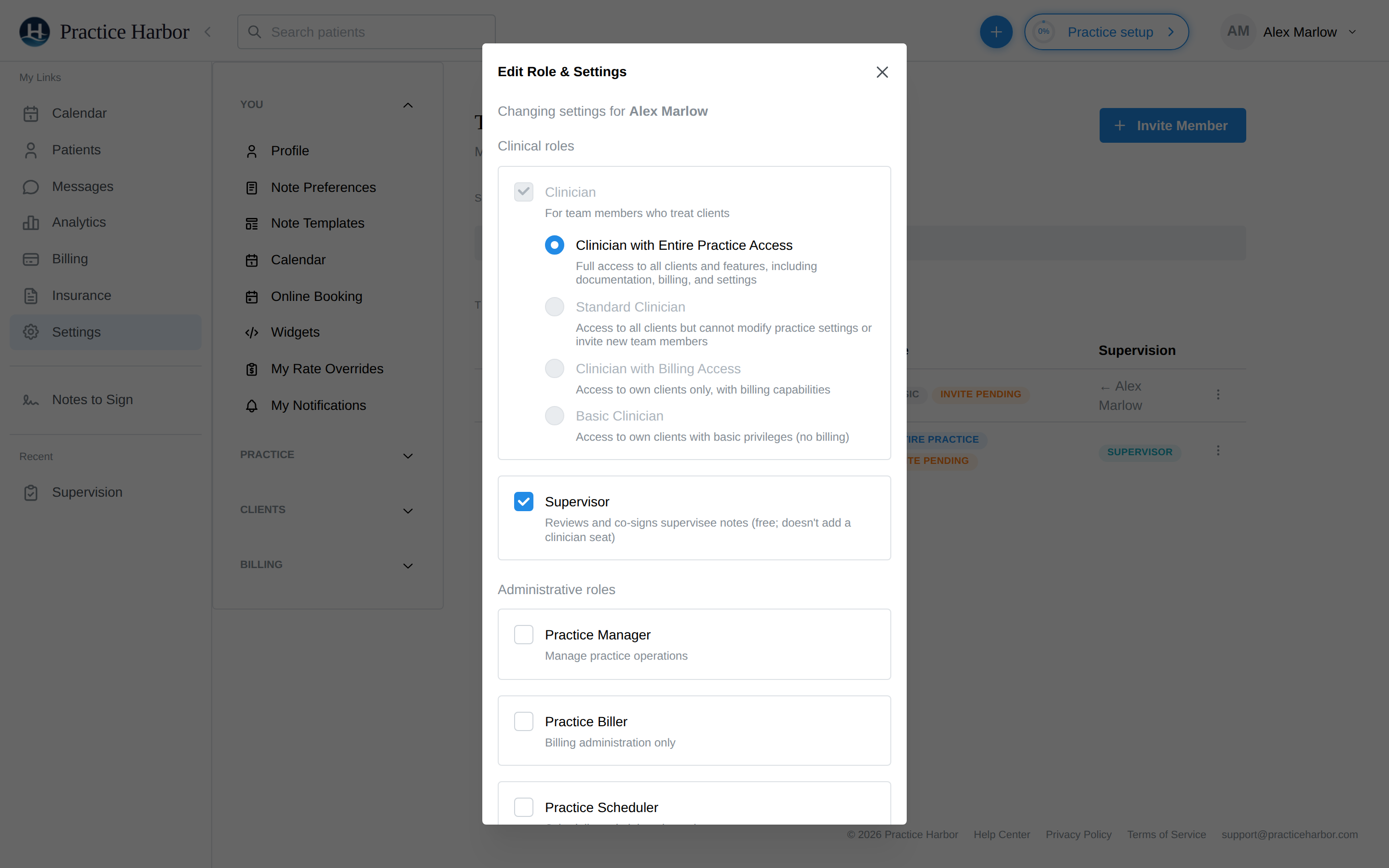Select Clinician with Entire Practice Access
Image resolution: width=1389 pixels, height=868 pixels.
(x=555, y=245)
